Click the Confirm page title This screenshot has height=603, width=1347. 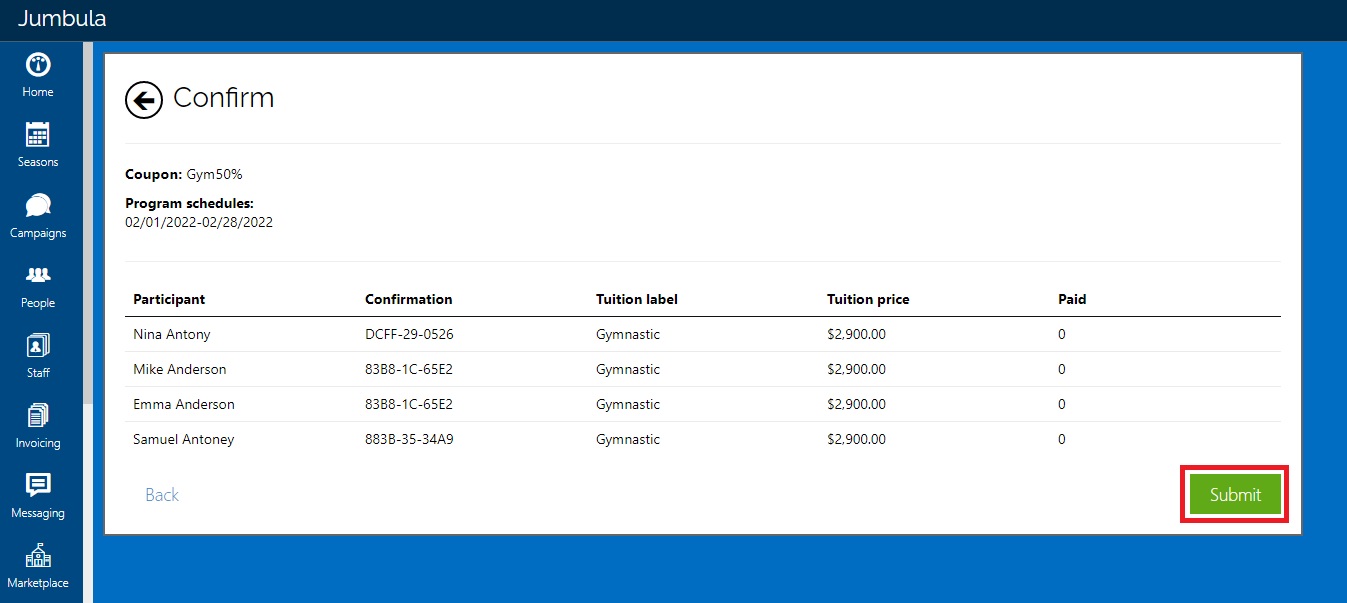click(x=223, y=98)
